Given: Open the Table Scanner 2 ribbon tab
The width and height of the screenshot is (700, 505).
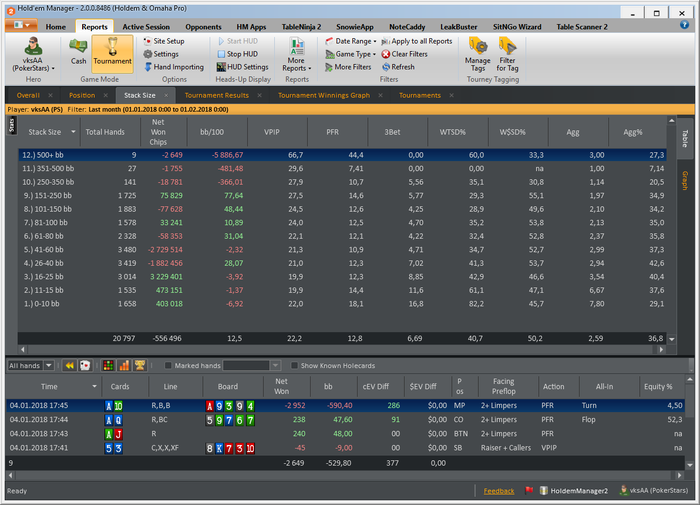Looking at the screenshot, I should point(582,27).
